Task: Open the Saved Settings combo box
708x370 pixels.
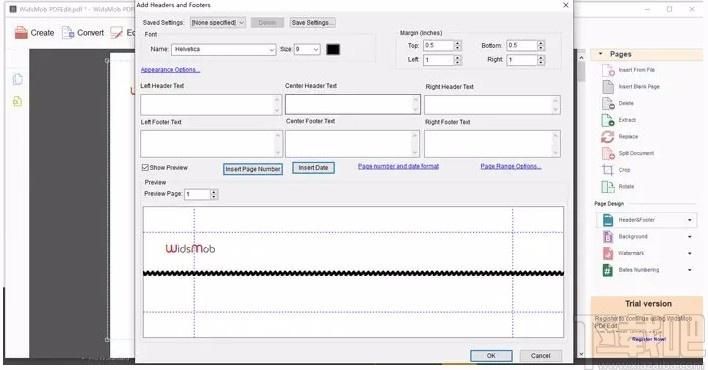Action: (218, 23)
